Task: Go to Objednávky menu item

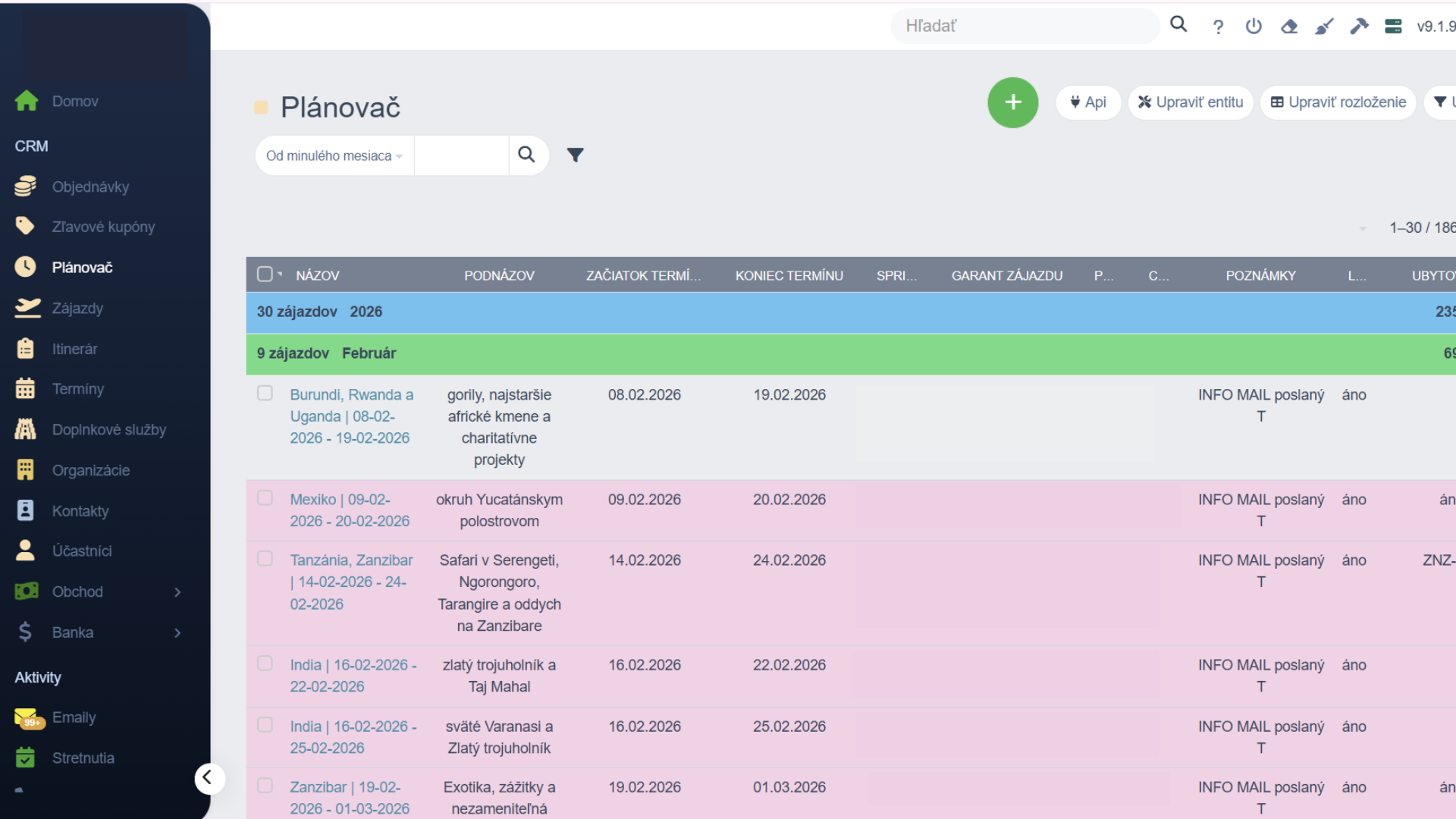Action: tap(90, 187)
